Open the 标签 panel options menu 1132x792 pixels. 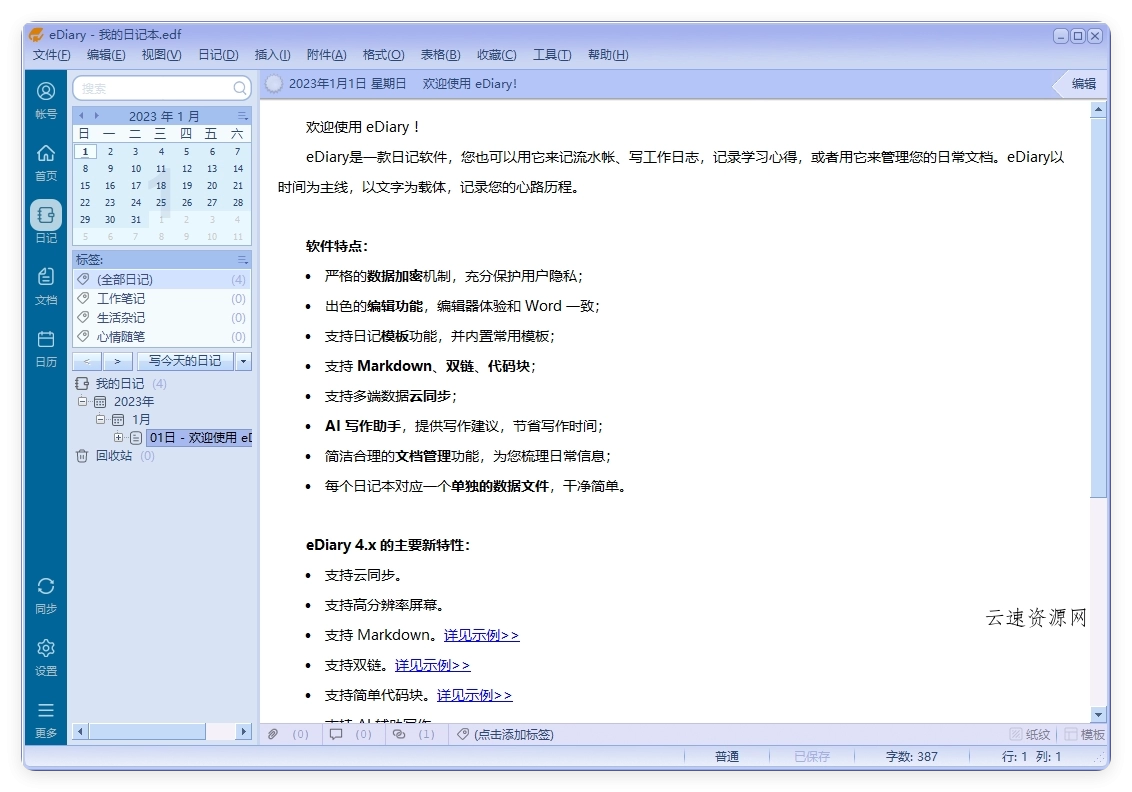[242, 260]
